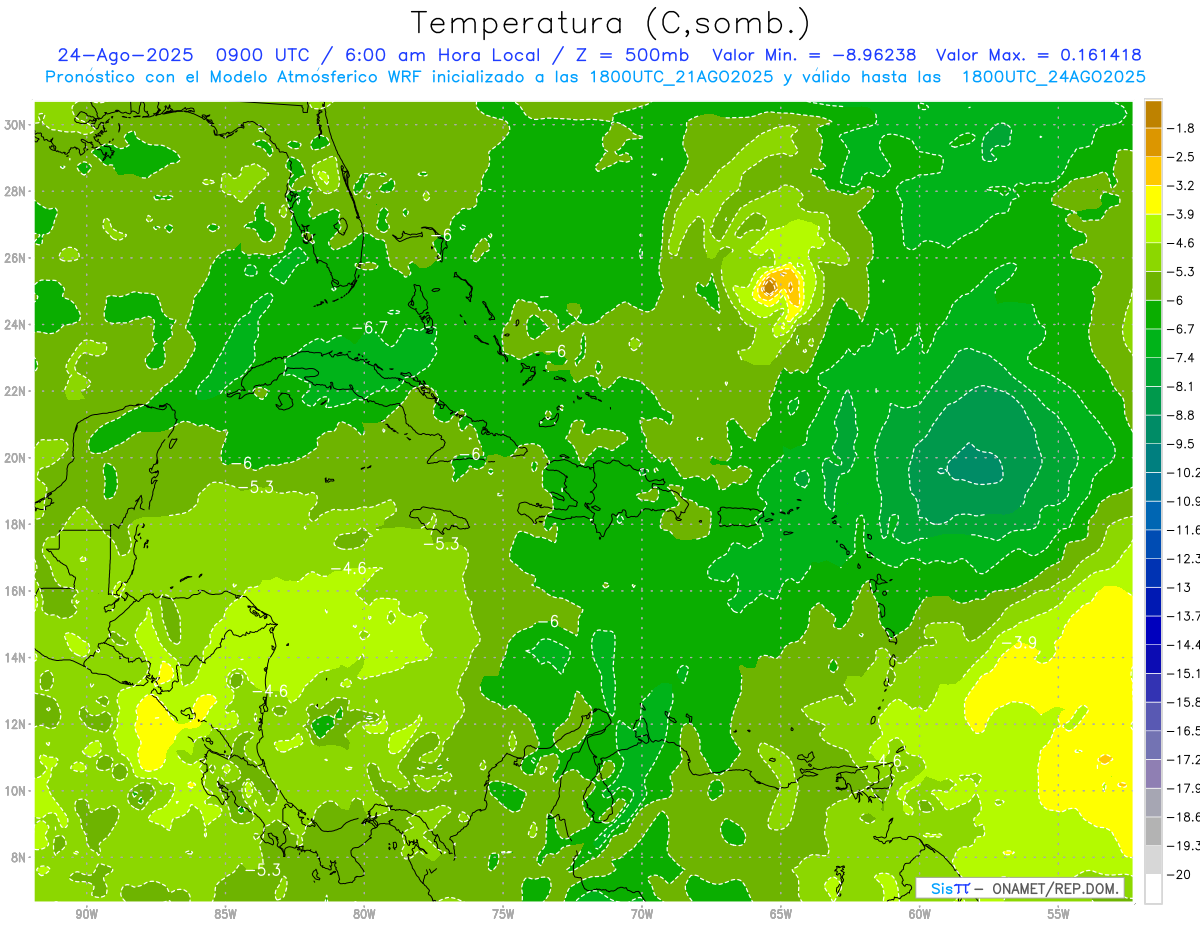Click the SisTT - ONAMET/REP.DOM. logo box
Viewport: 1200px width, 927px height.
point(1020,888)
